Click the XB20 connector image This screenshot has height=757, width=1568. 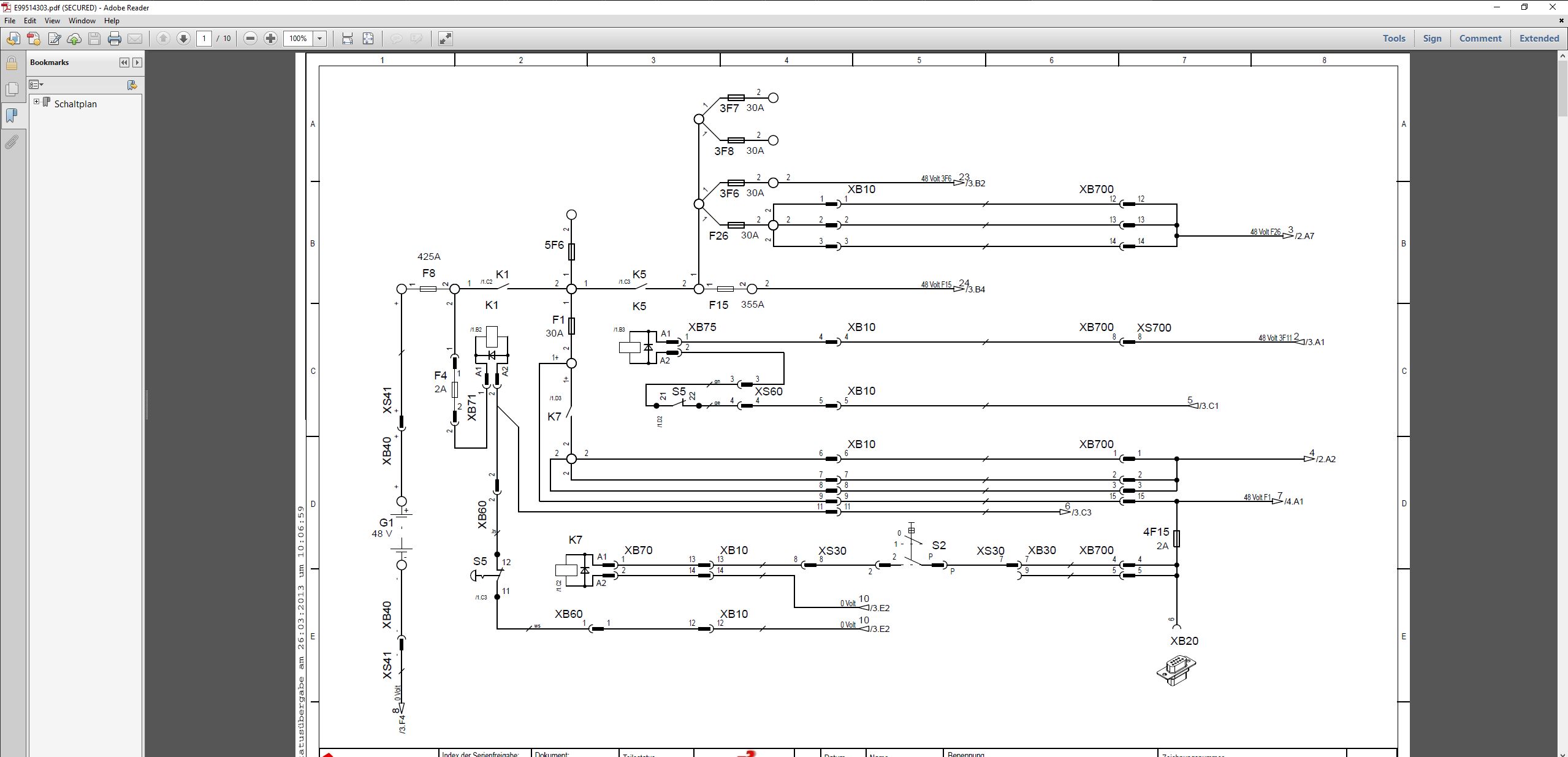[1176, 670]
